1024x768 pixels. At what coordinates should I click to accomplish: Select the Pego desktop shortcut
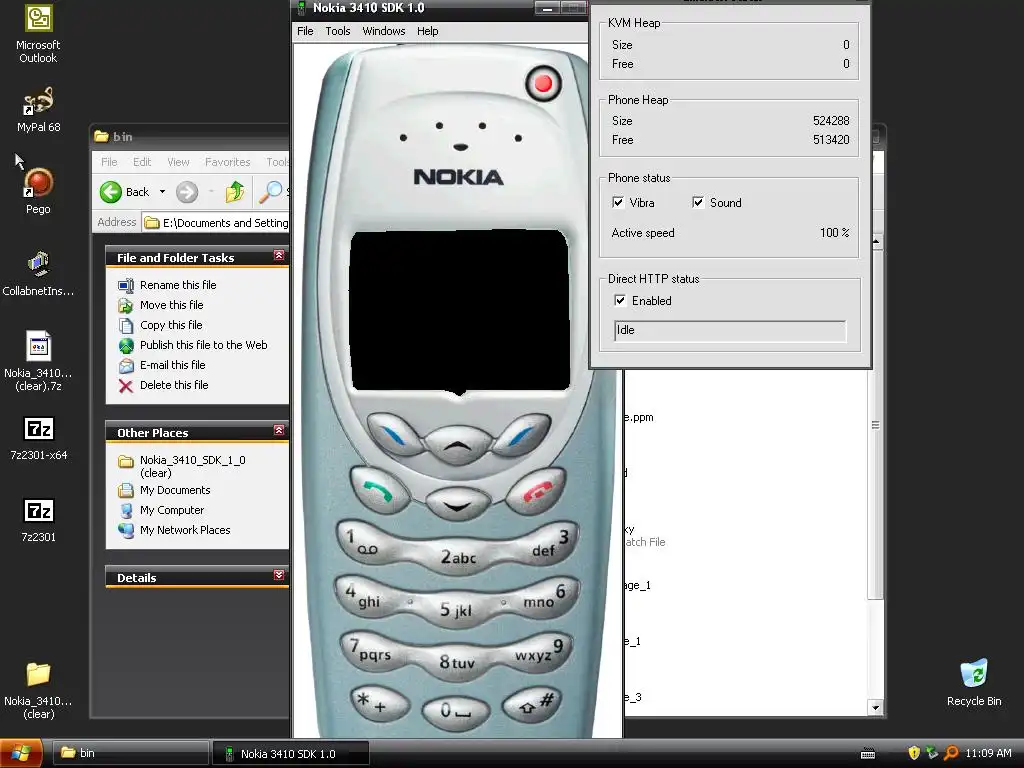tap(38, 191)
